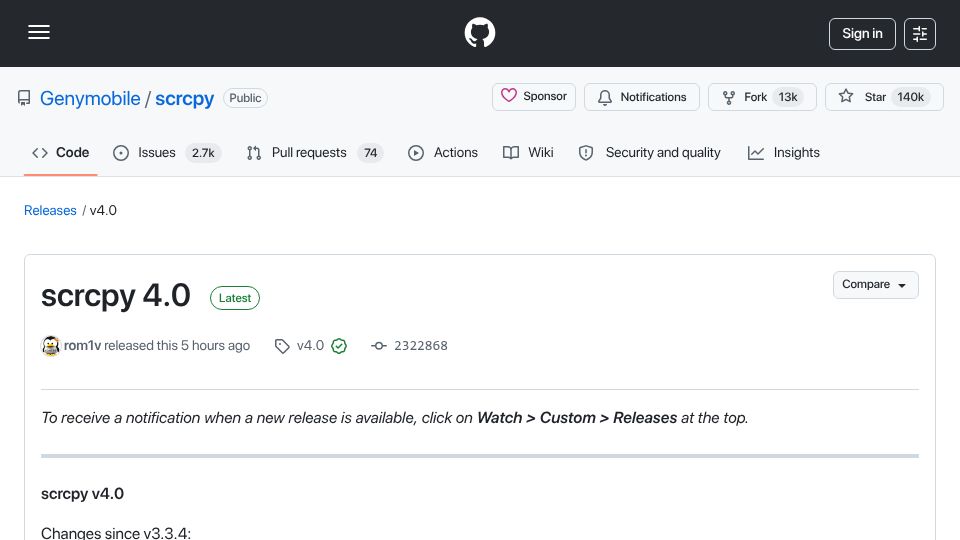Open the Genymobile owner link
This screenshot has width=960, height=540.
(90, 98)
